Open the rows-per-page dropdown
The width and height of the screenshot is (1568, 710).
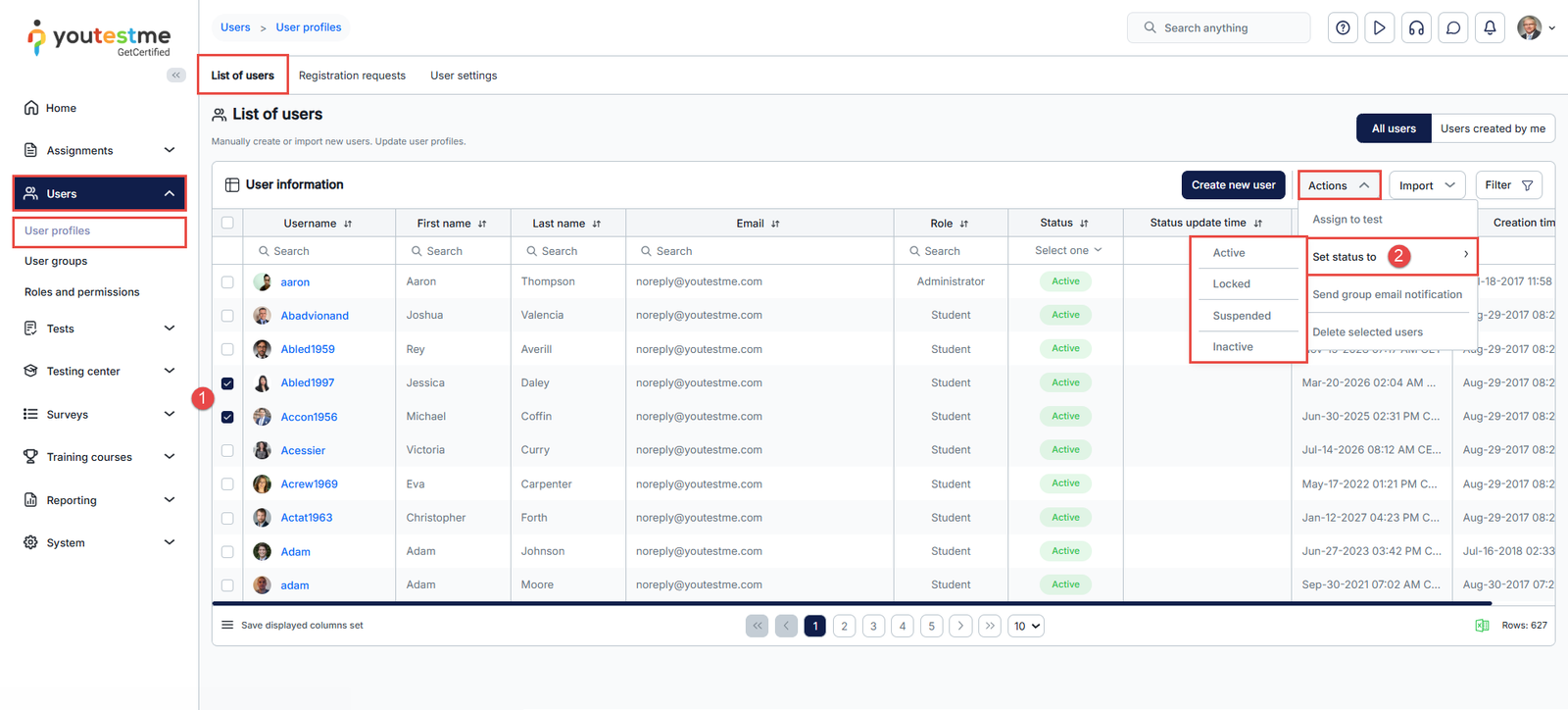click(1026, 626)
